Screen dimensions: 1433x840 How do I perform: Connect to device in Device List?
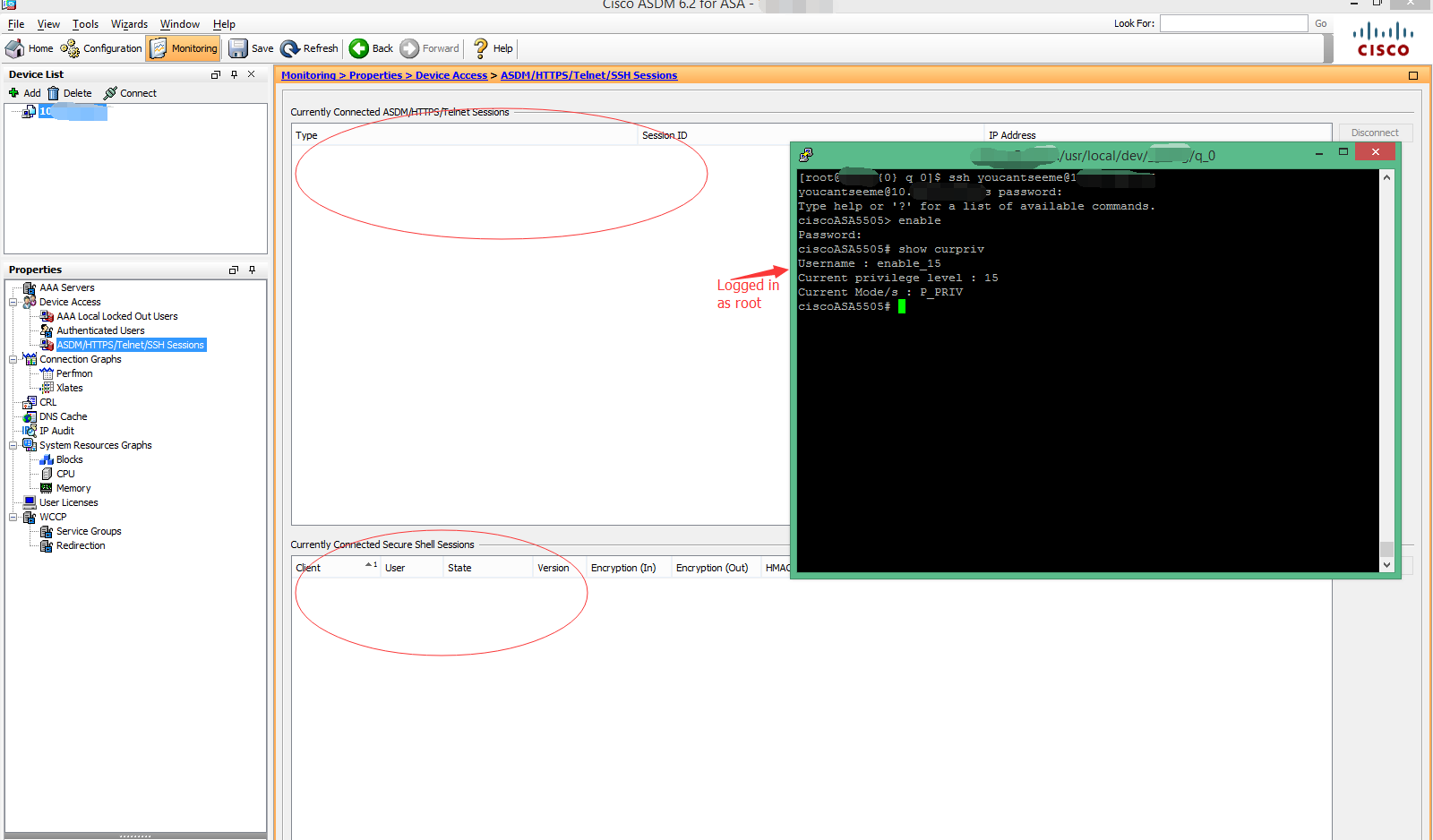pos(130,93)
